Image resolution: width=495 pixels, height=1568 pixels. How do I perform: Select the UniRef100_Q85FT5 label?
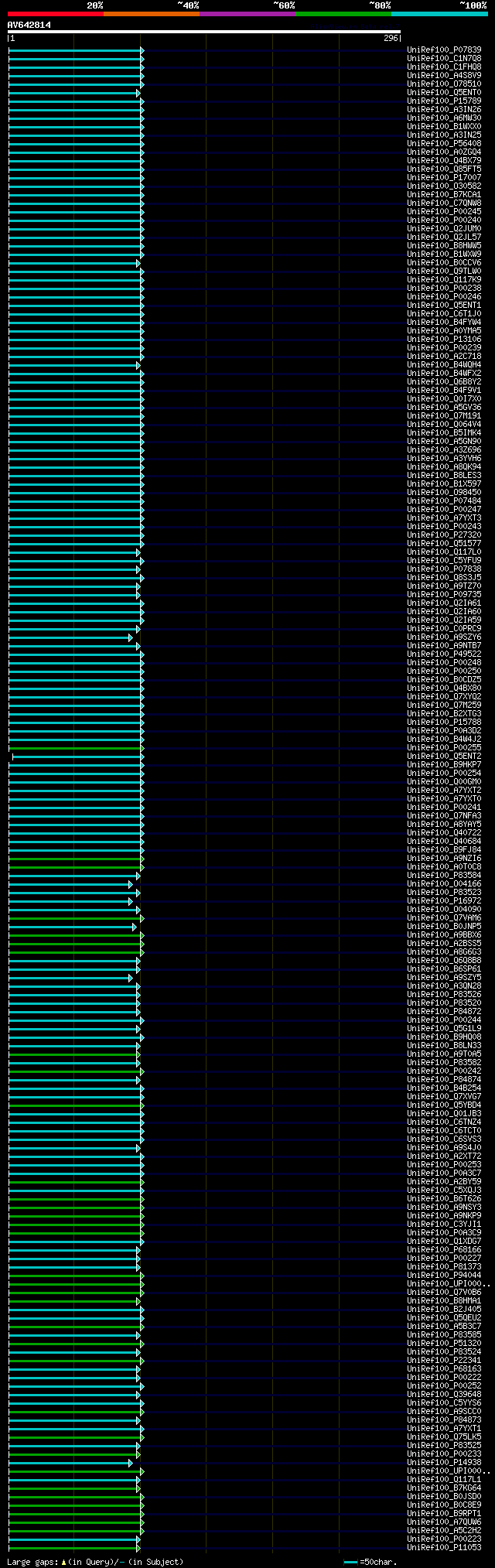(x=444, y=169)
